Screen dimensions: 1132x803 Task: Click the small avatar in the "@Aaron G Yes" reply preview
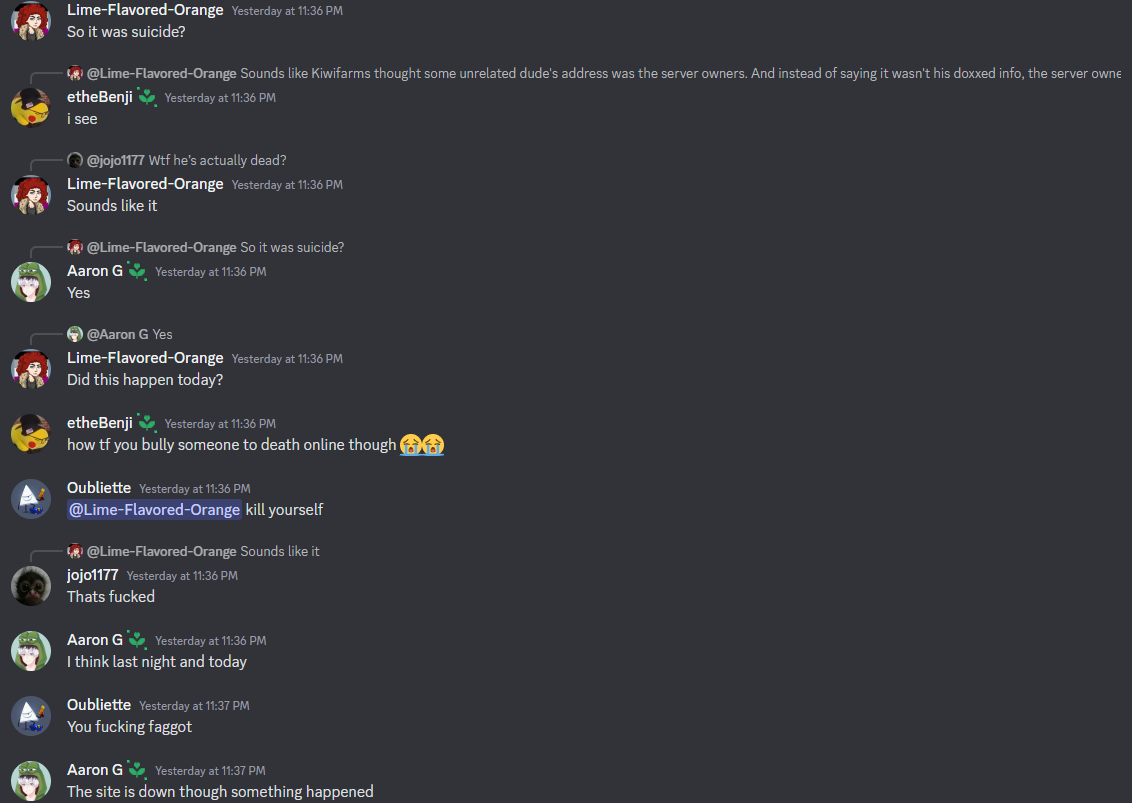tap(75, 334)
